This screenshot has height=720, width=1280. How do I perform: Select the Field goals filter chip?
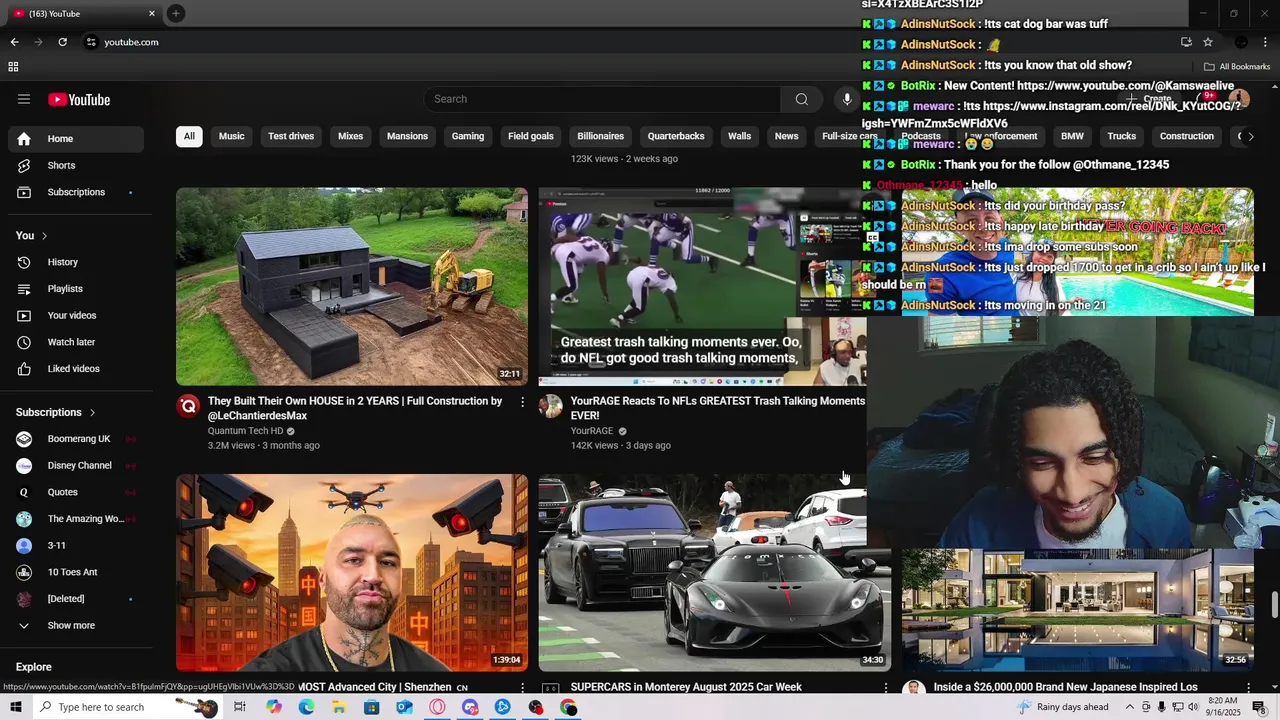(x=530, y=136)
